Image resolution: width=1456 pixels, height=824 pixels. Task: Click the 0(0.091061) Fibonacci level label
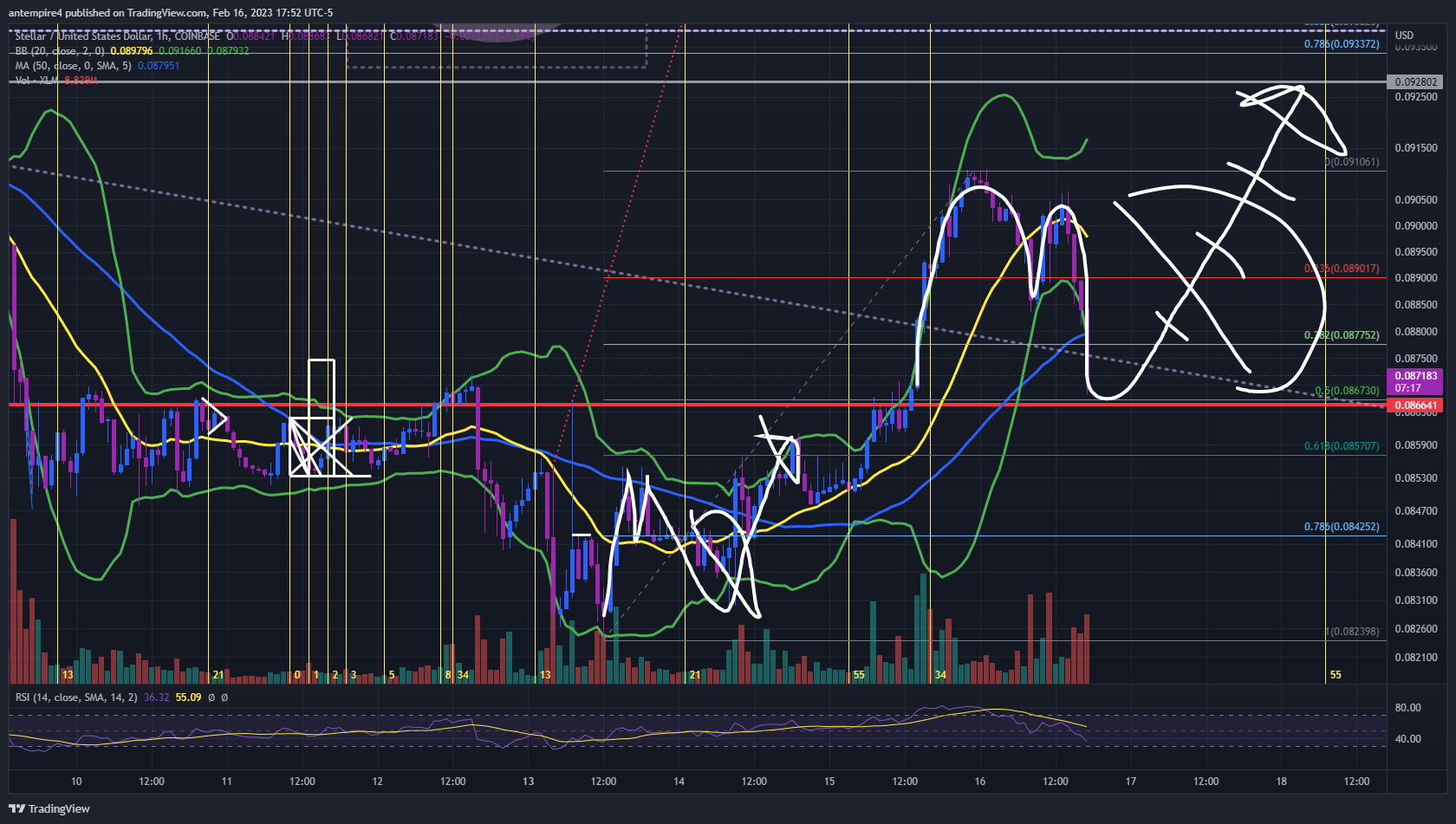point(1353,162)
